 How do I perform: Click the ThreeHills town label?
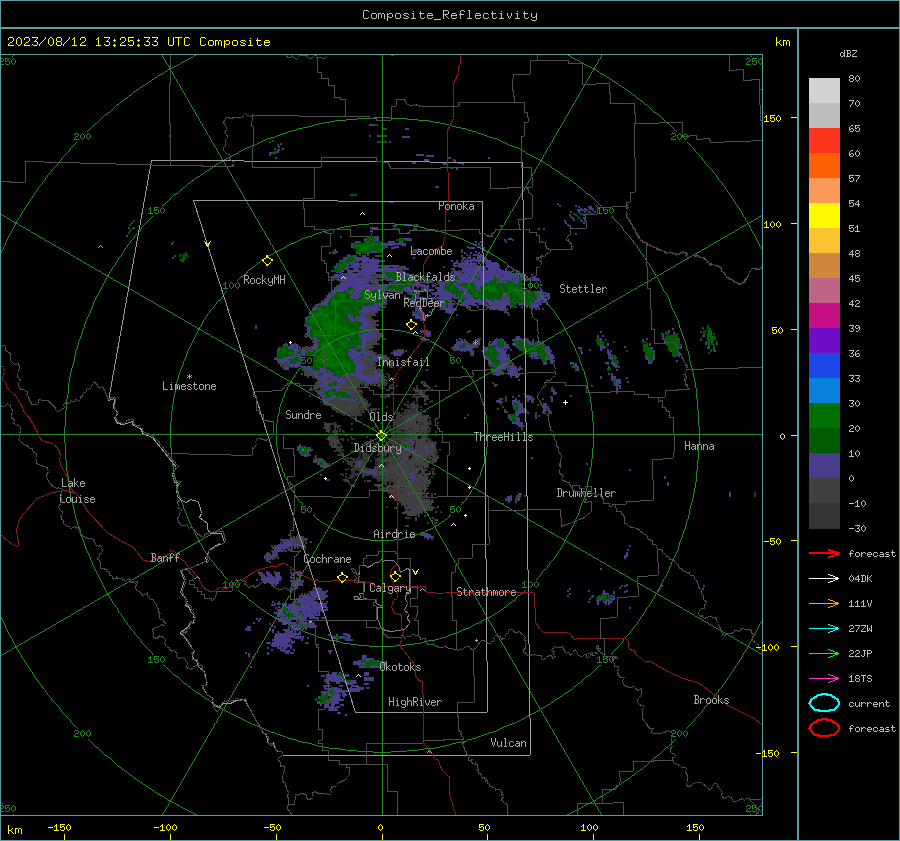pos(503,437)
